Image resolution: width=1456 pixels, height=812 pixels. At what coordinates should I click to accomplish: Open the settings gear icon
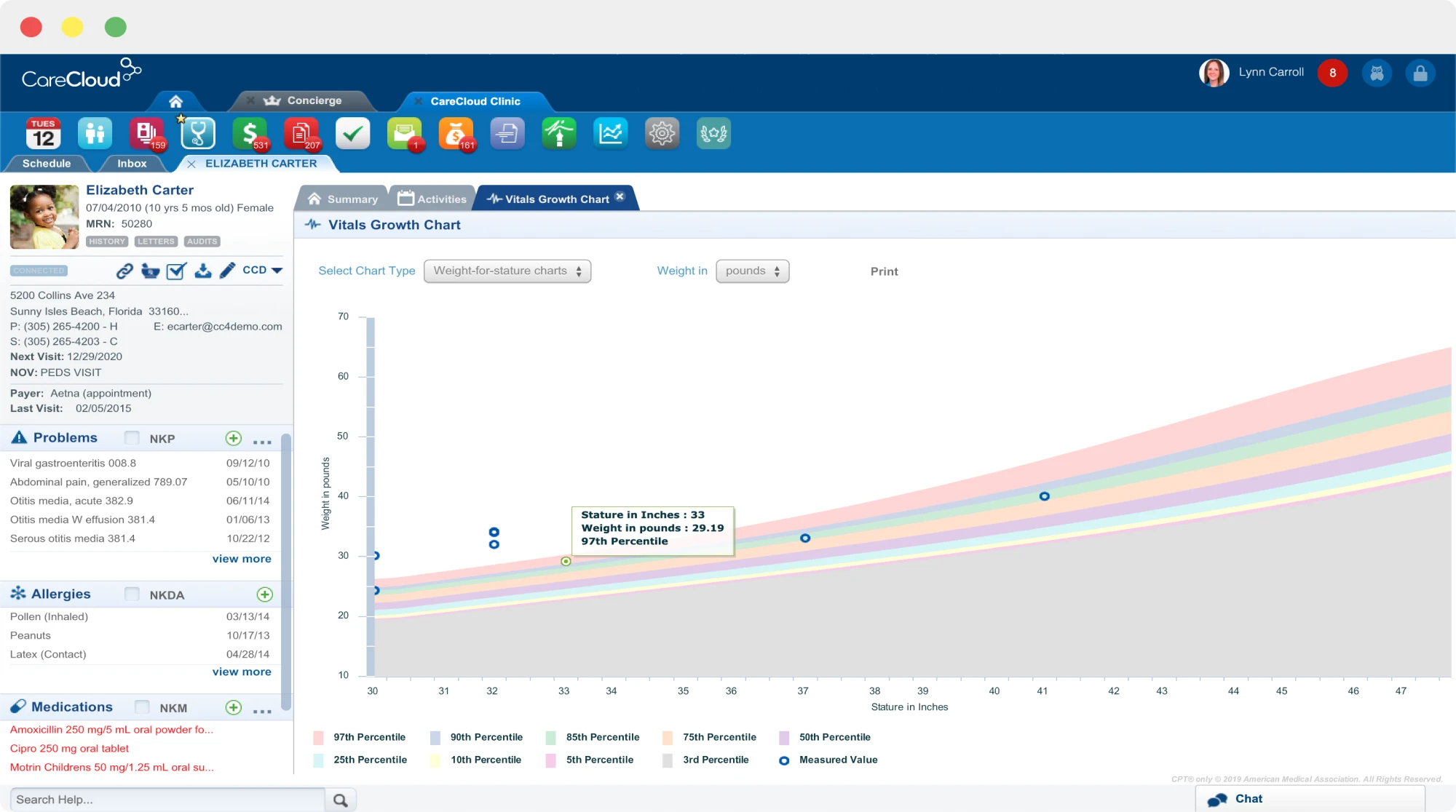tap(662, 134)
